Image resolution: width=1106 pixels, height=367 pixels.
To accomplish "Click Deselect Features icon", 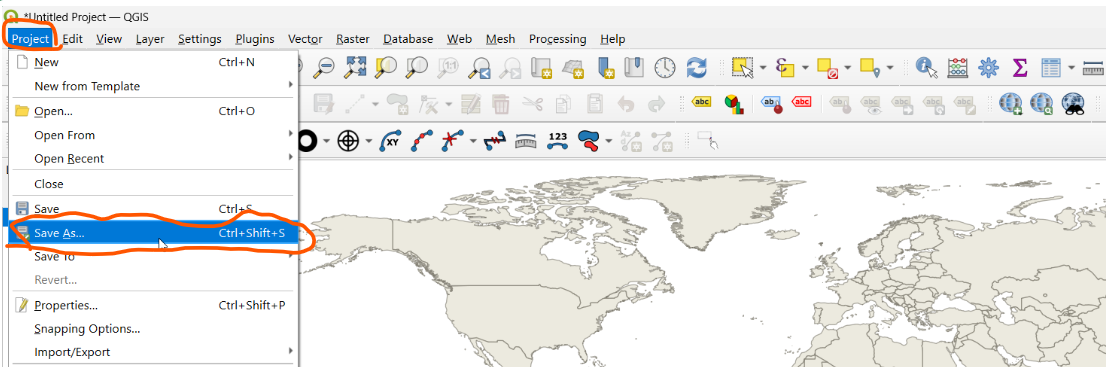I will pyautogui.click(x=827, y=68).
